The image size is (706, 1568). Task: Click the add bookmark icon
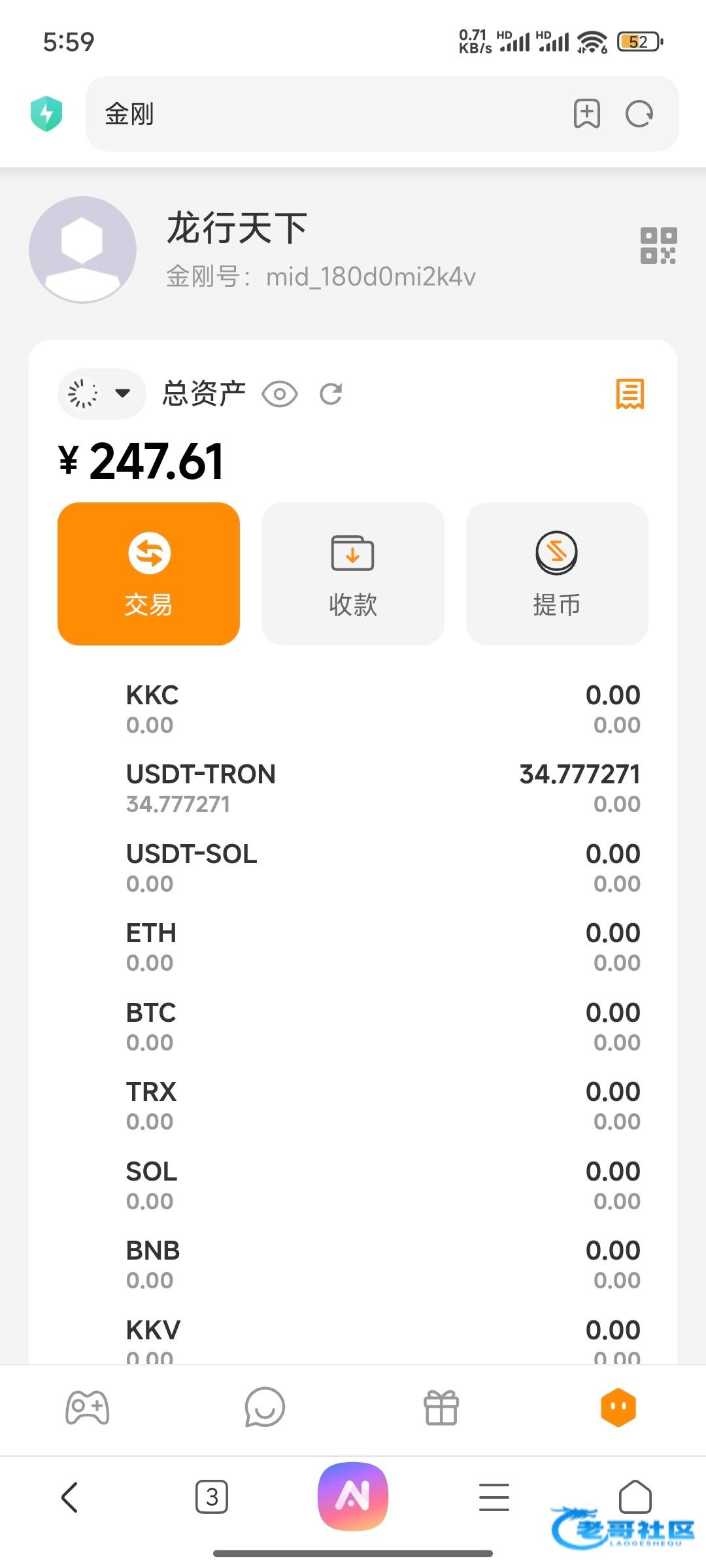586,114
